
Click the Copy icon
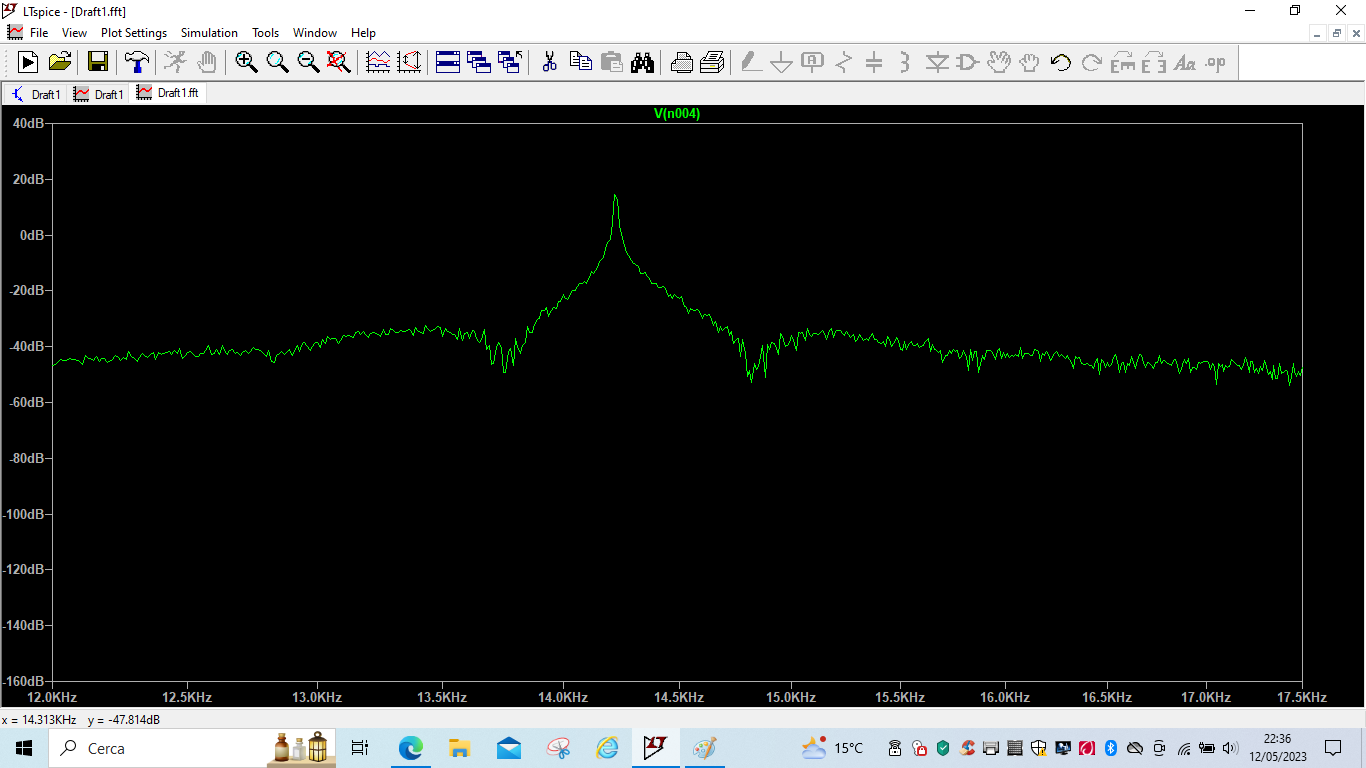pos(580,62)
